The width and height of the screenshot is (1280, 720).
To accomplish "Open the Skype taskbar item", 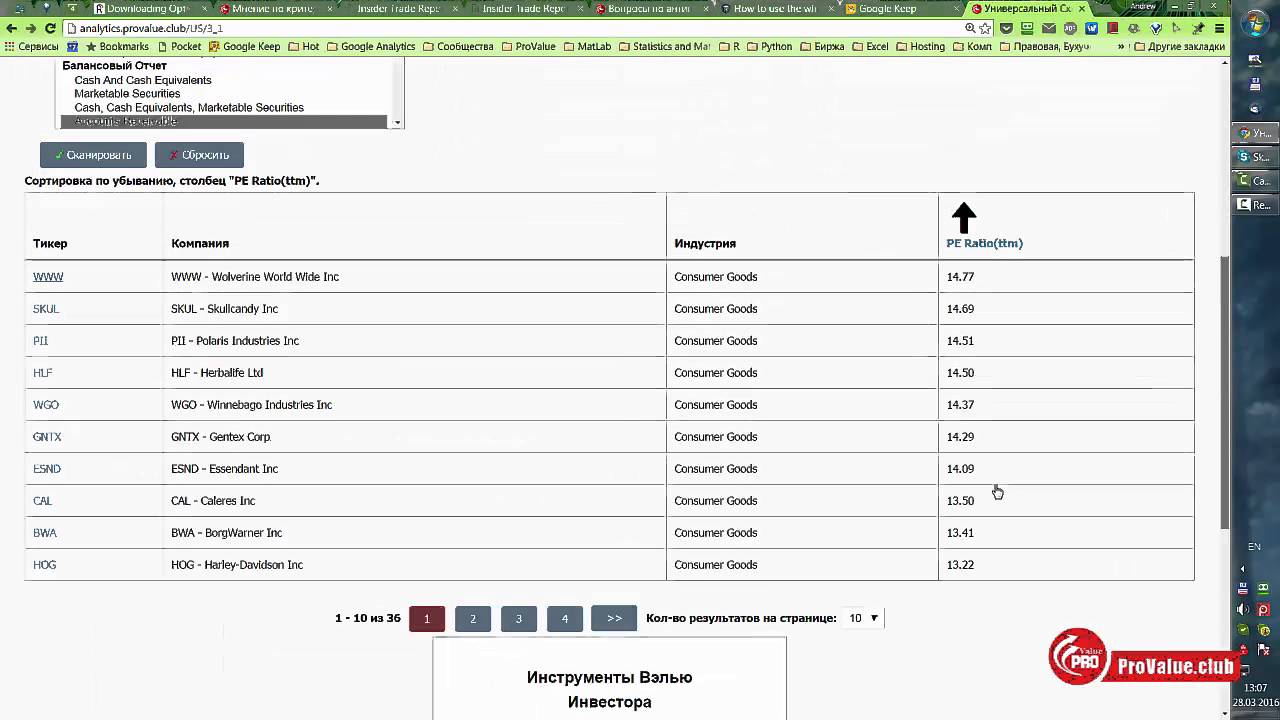I will pyautogui.click(x=1256, y=157).
